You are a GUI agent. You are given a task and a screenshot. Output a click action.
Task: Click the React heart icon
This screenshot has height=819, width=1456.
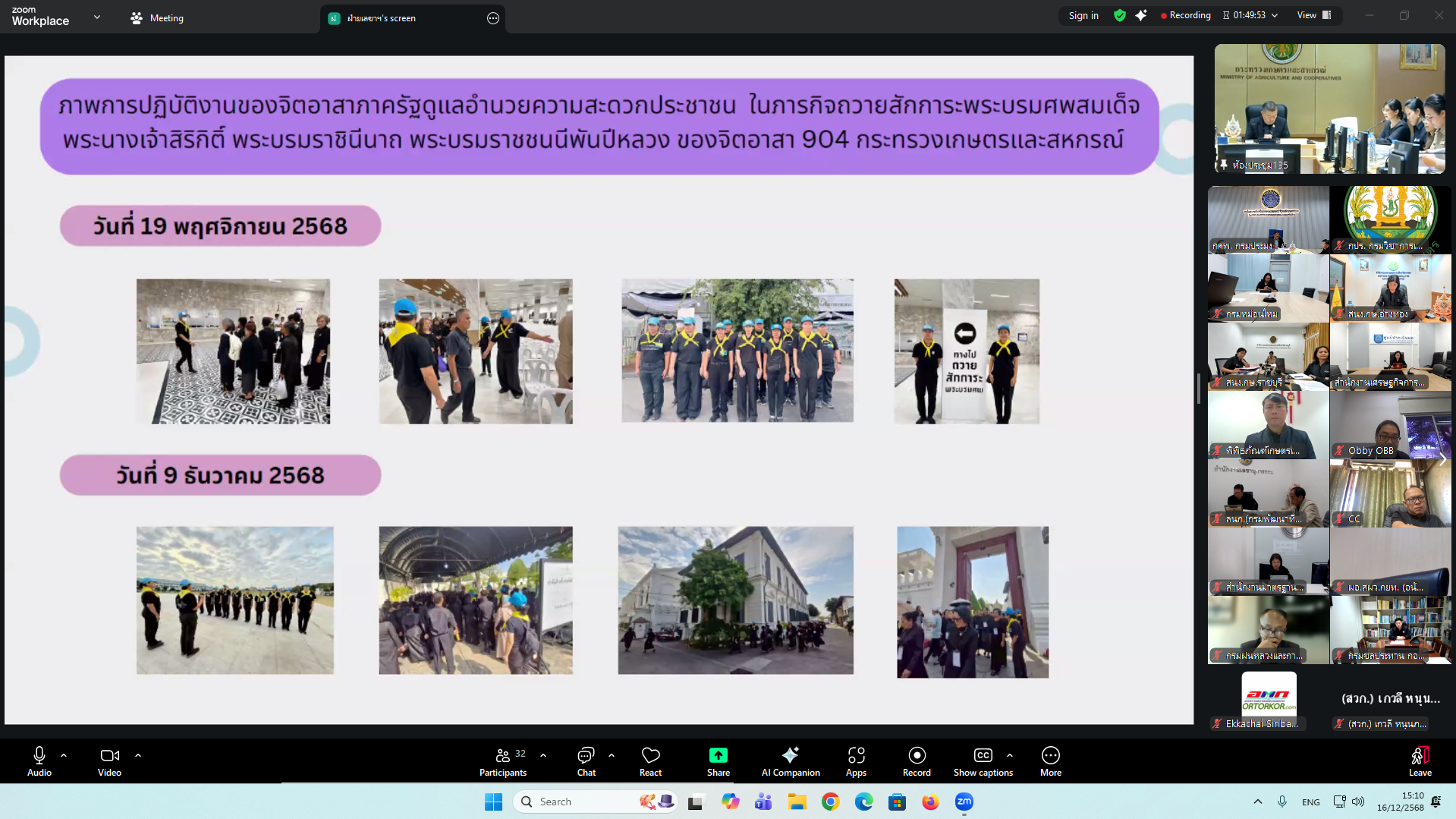650,761
